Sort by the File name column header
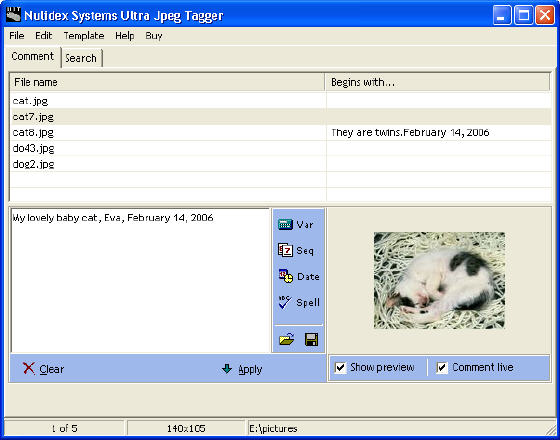The width and height of the screenshot is (560, 440). (x=168, y=82)
